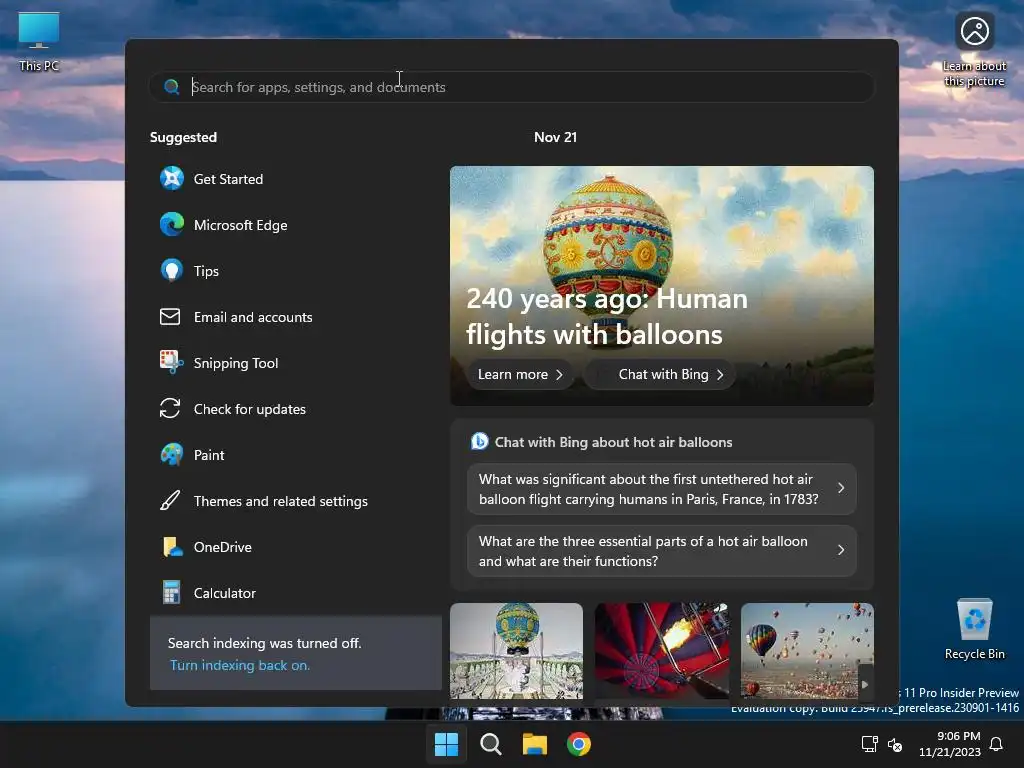Open the This PC desktop icon
This screenshot has height=768, width=1024.
pos(39,42)
